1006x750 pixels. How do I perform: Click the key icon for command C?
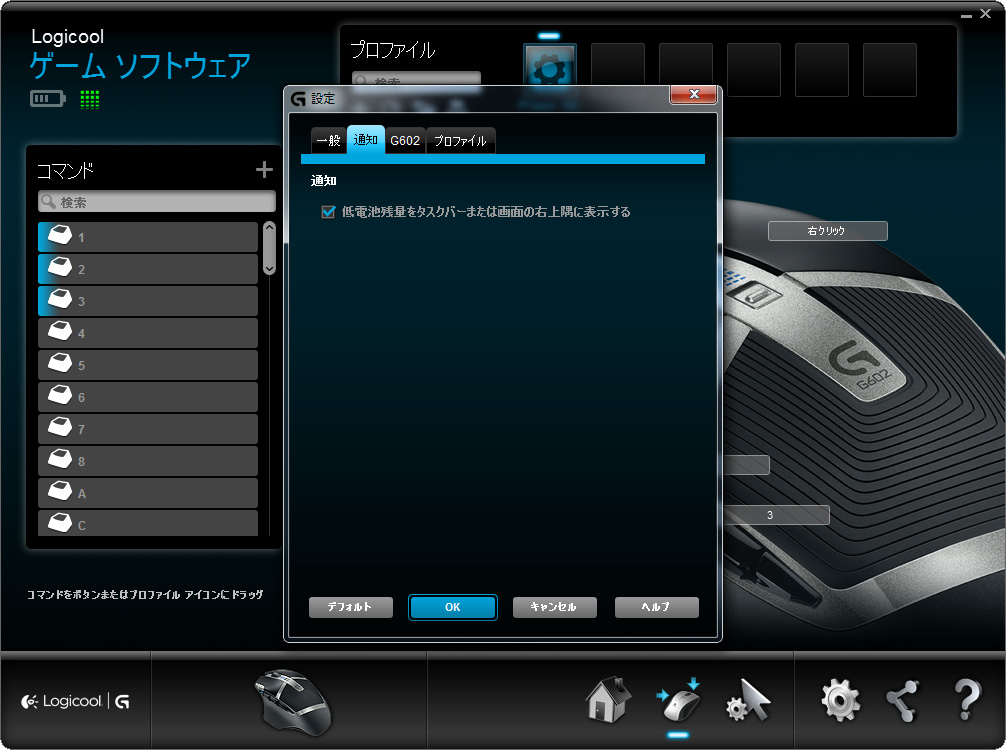click(x=60, y=523)
